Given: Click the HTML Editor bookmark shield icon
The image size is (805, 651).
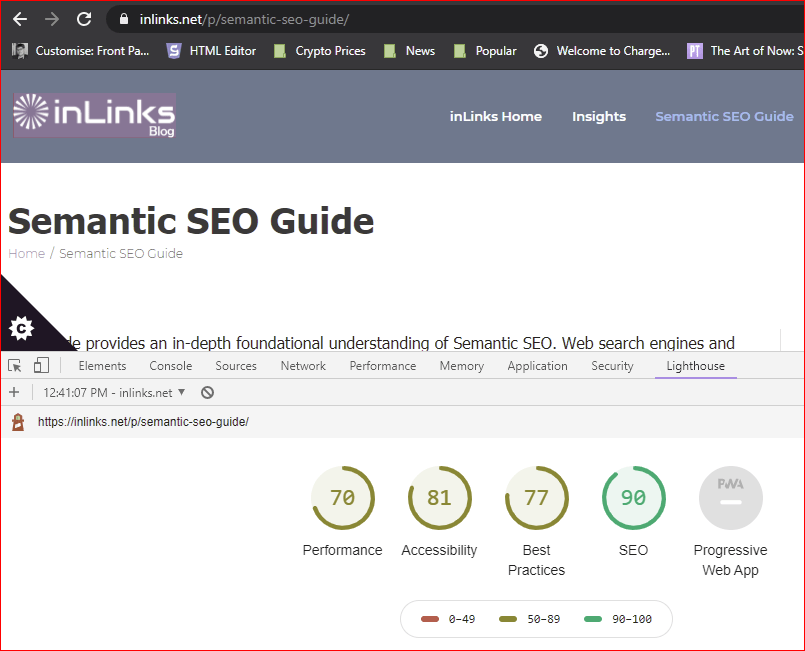Looking at the screenshot, I should (174, 51).
